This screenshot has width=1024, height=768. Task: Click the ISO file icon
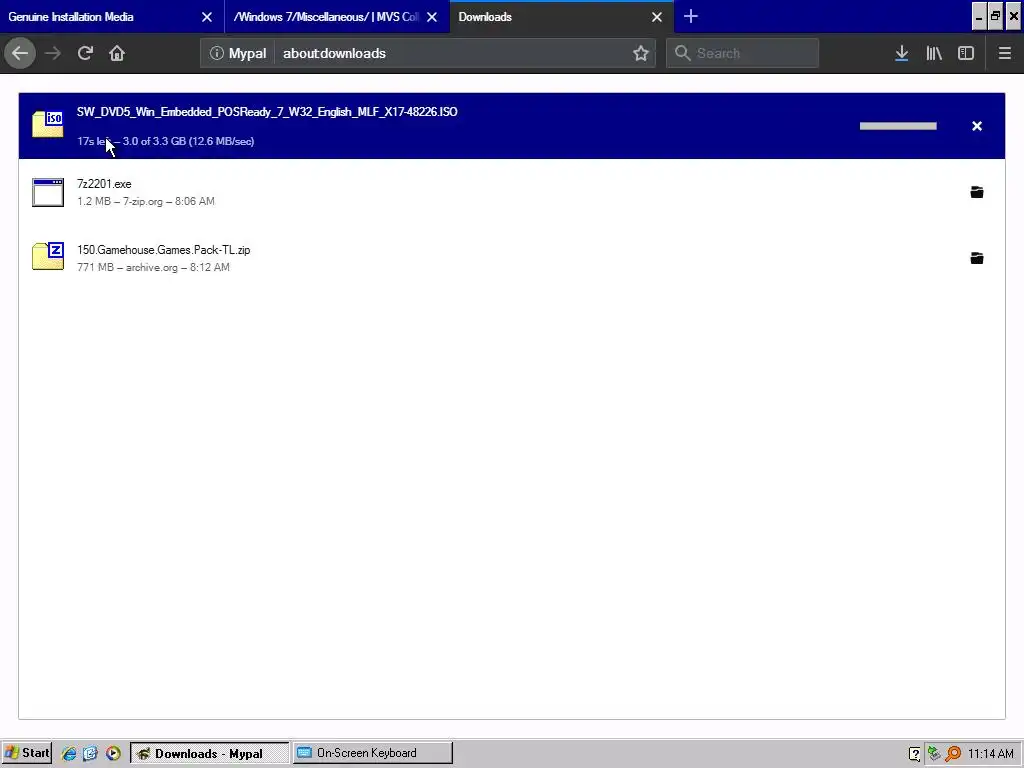(x=48, y=124)
